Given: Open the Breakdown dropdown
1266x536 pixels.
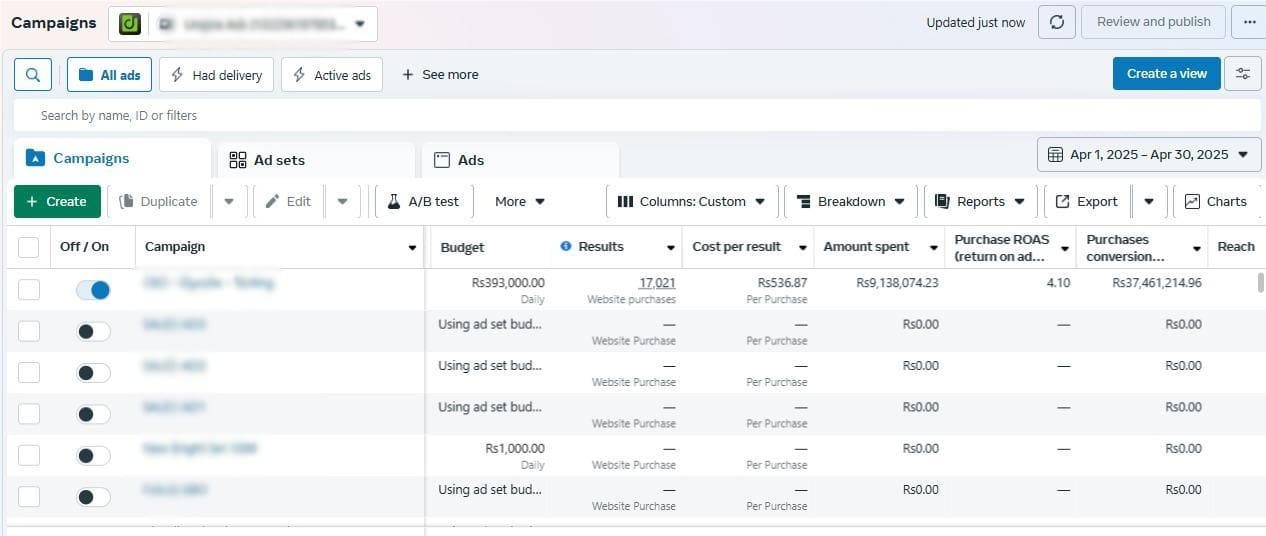Looking at the screenshot, I should coord(850,201).
